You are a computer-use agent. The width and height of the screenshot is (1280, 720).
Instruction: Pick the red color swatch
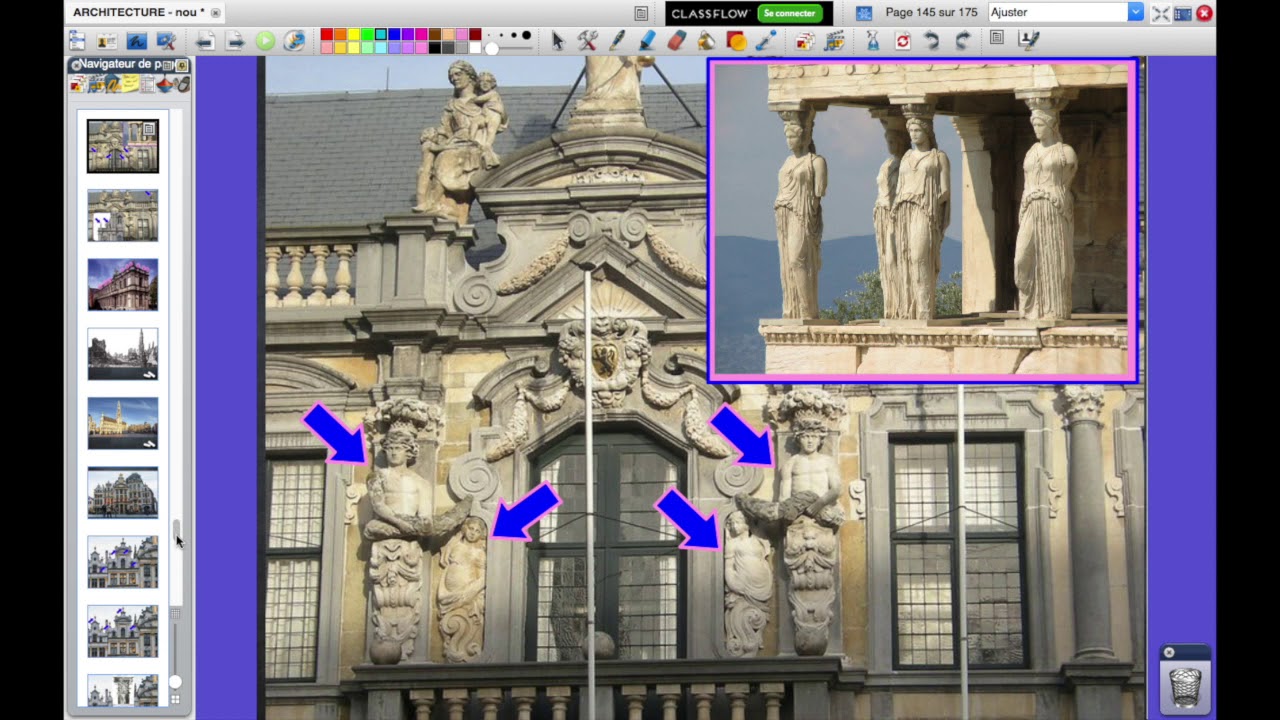326,35
